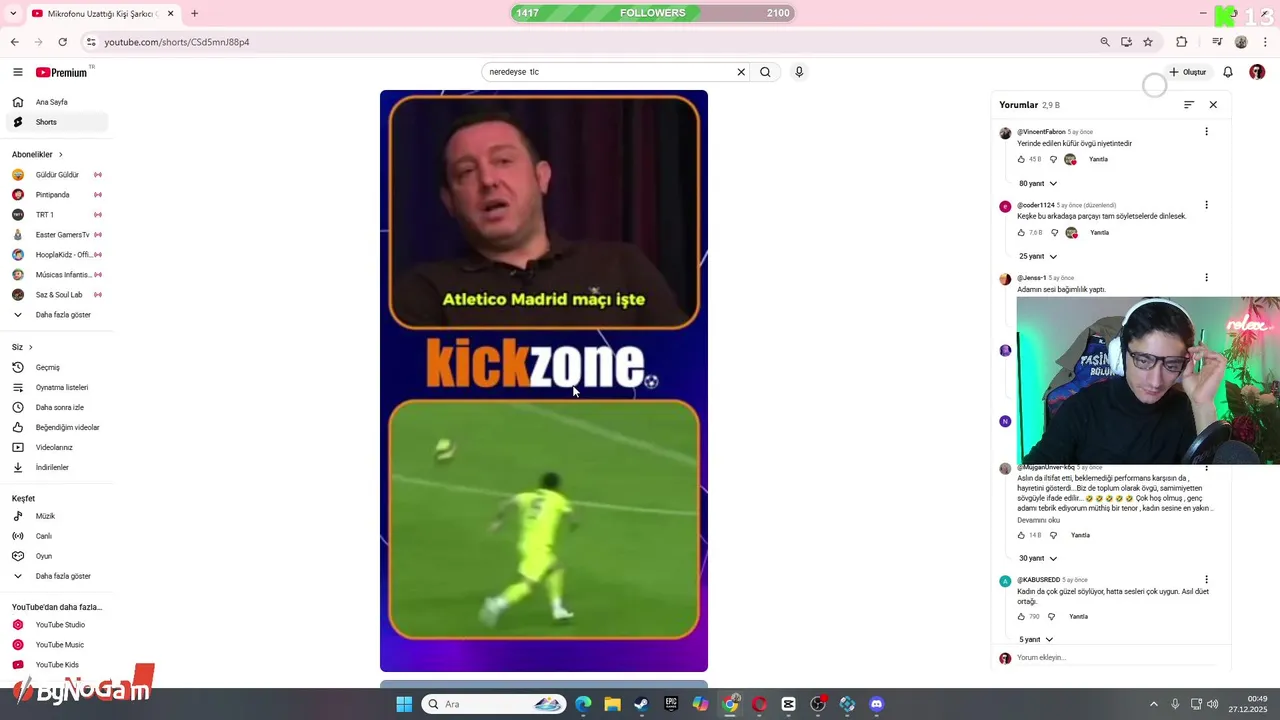1280x720 pixels.
Task: Dislike KABUSREDD's comment
Action: click(1051, 617)
